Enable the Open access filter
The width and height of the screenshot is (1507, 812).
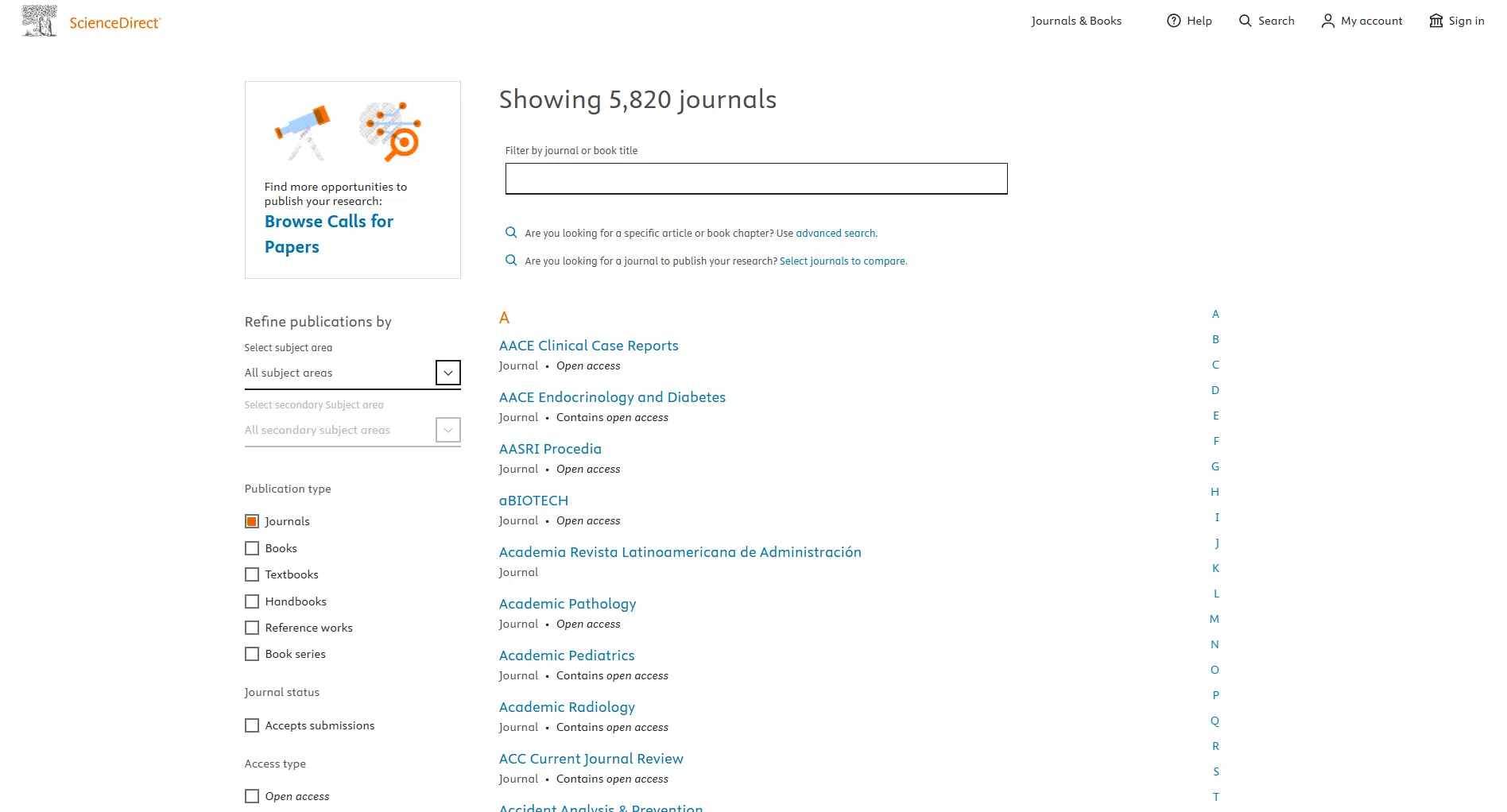pos(252,796)
